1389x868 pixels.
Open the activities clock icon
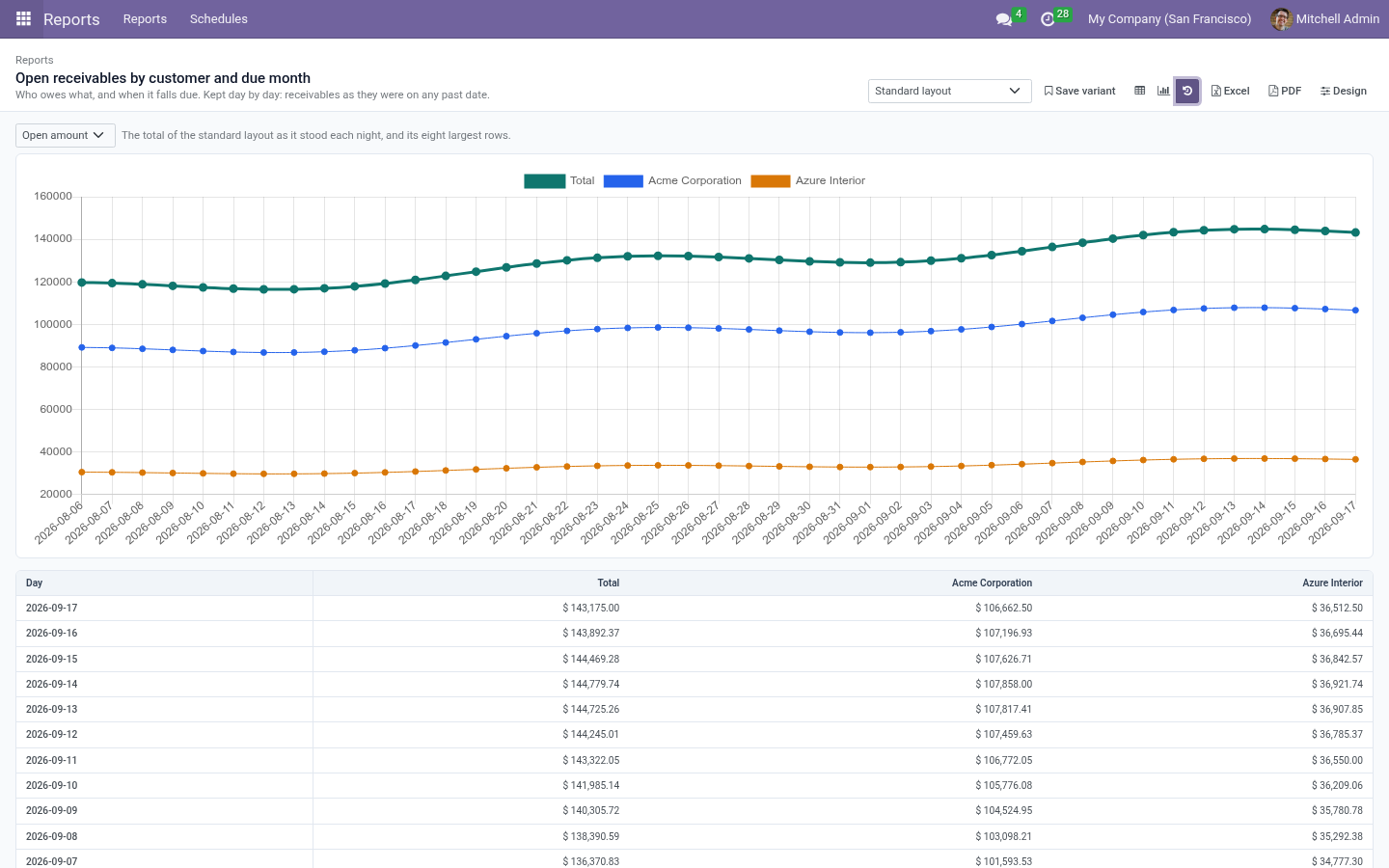click(x=1048, y=19)
